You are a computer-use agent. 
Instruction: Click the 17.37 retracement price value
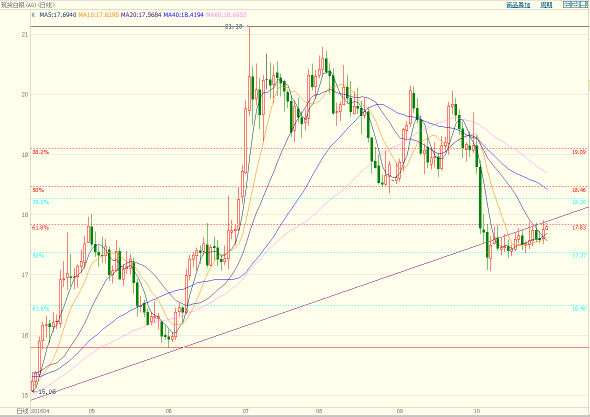pyautogui.click(x=579, y=255)
